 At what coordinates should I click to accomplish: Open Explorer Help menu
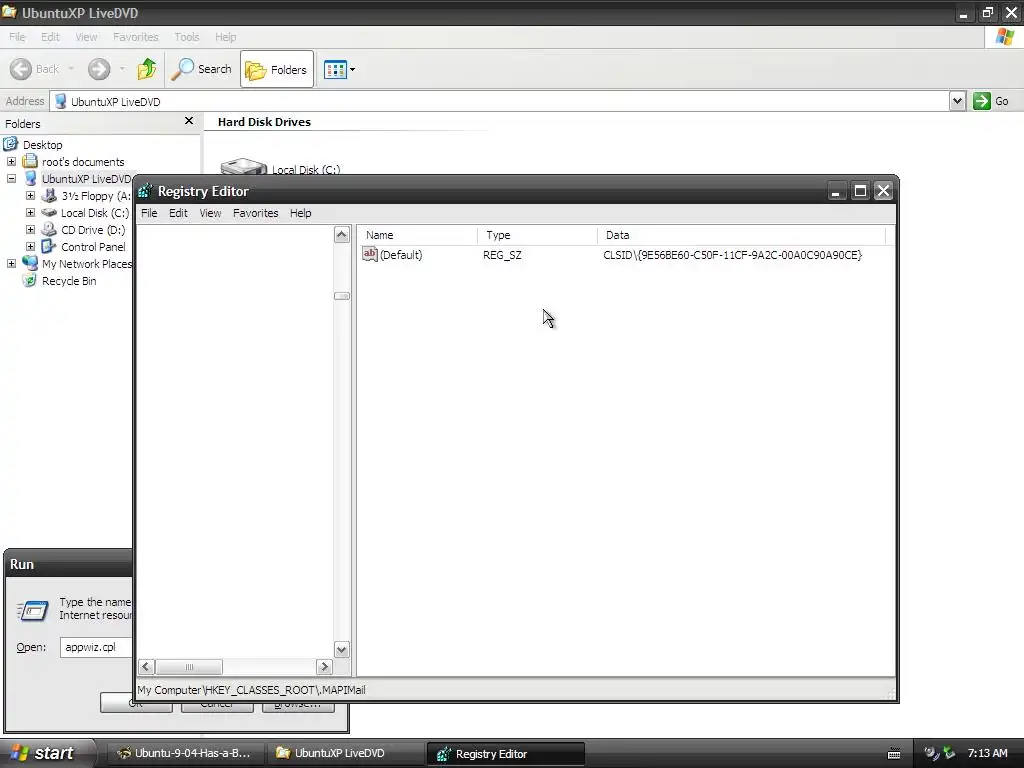tap(225, 37)
